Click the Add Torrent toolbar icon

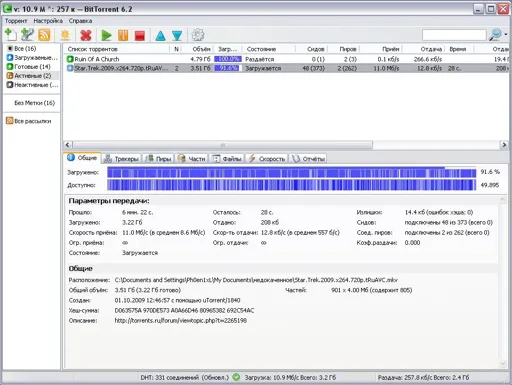point(11,35)
